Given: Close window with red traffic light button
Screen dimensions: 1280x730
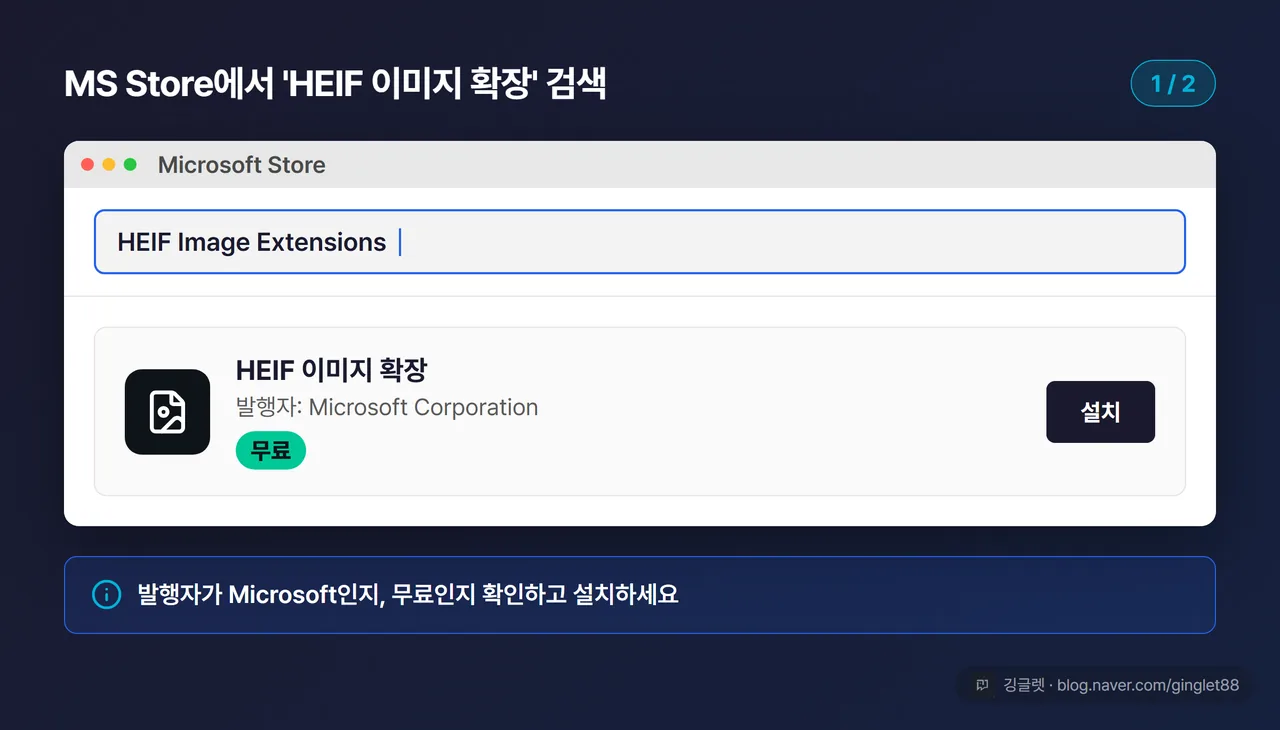Looking at the screenshot, I should (87, 165).
